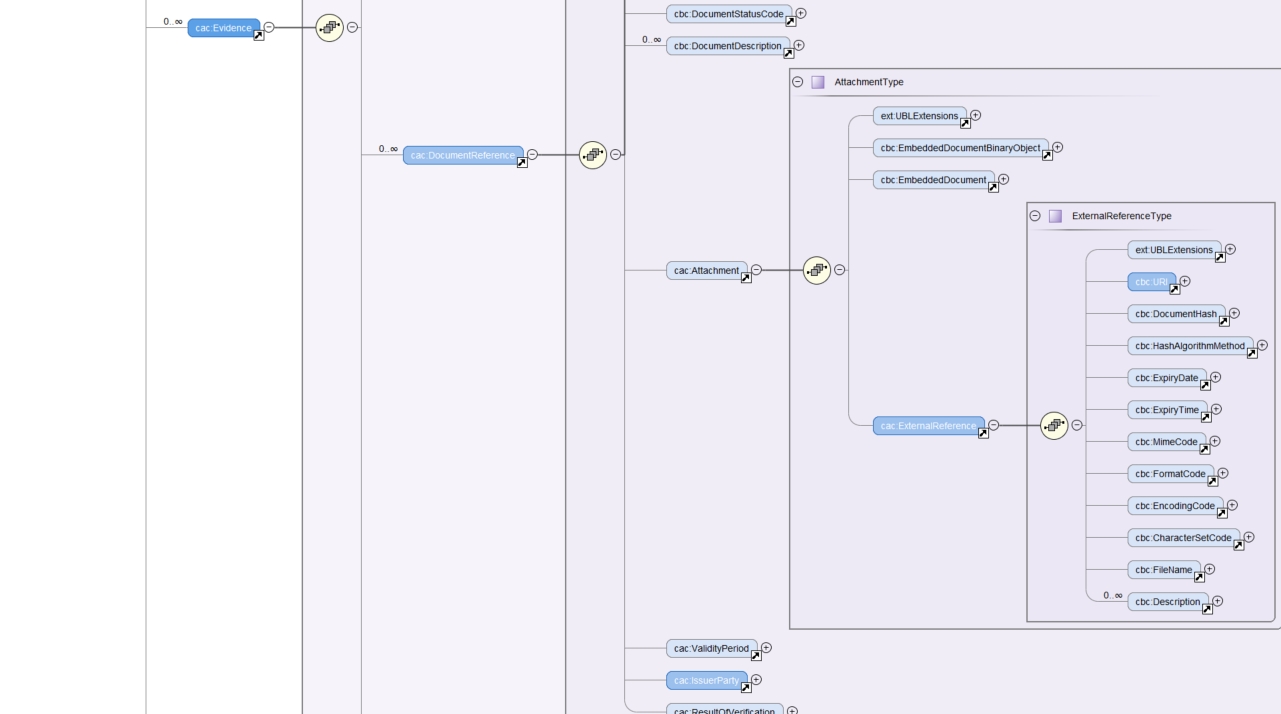The height and width of the screenshot is (714, 1281).
Task: Select the compositor icon next to cac:Attachment
Action: tap(816, 270)
